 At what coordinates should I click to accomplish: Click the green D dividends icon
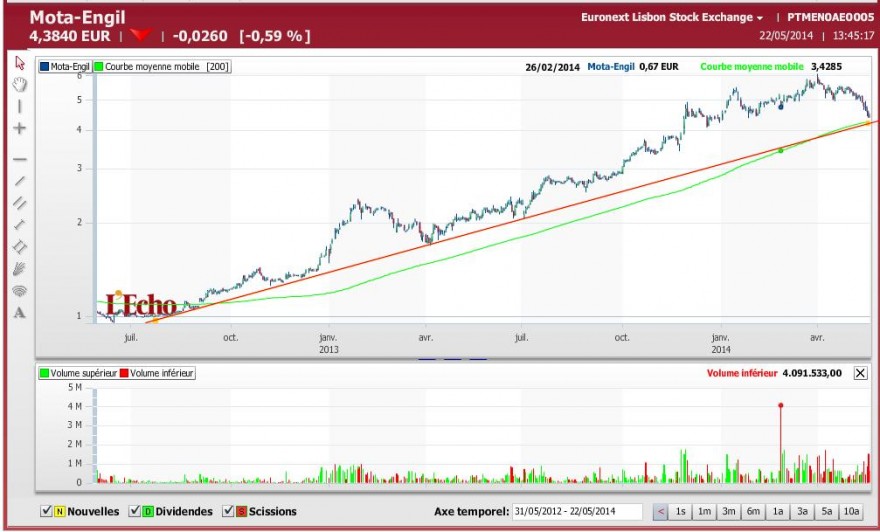[148, 511]
